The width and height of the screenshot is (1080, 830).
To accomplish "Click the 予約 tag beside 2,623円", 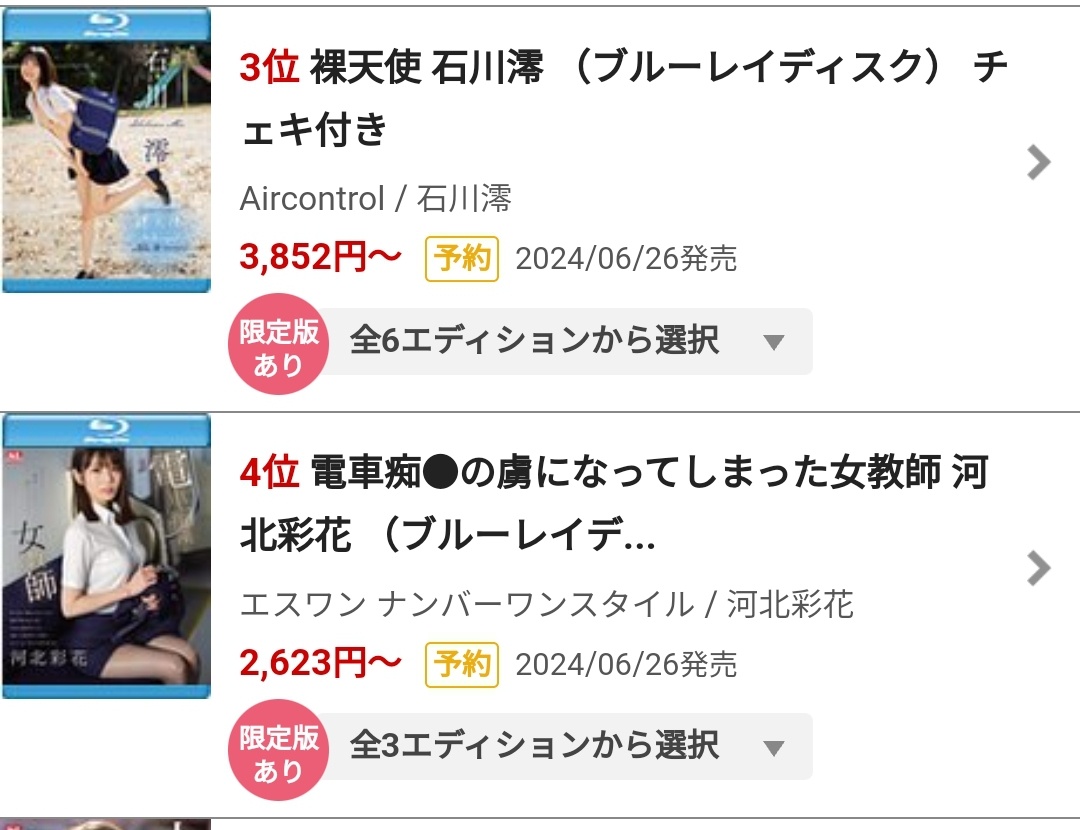I will (x=461, y=665).
